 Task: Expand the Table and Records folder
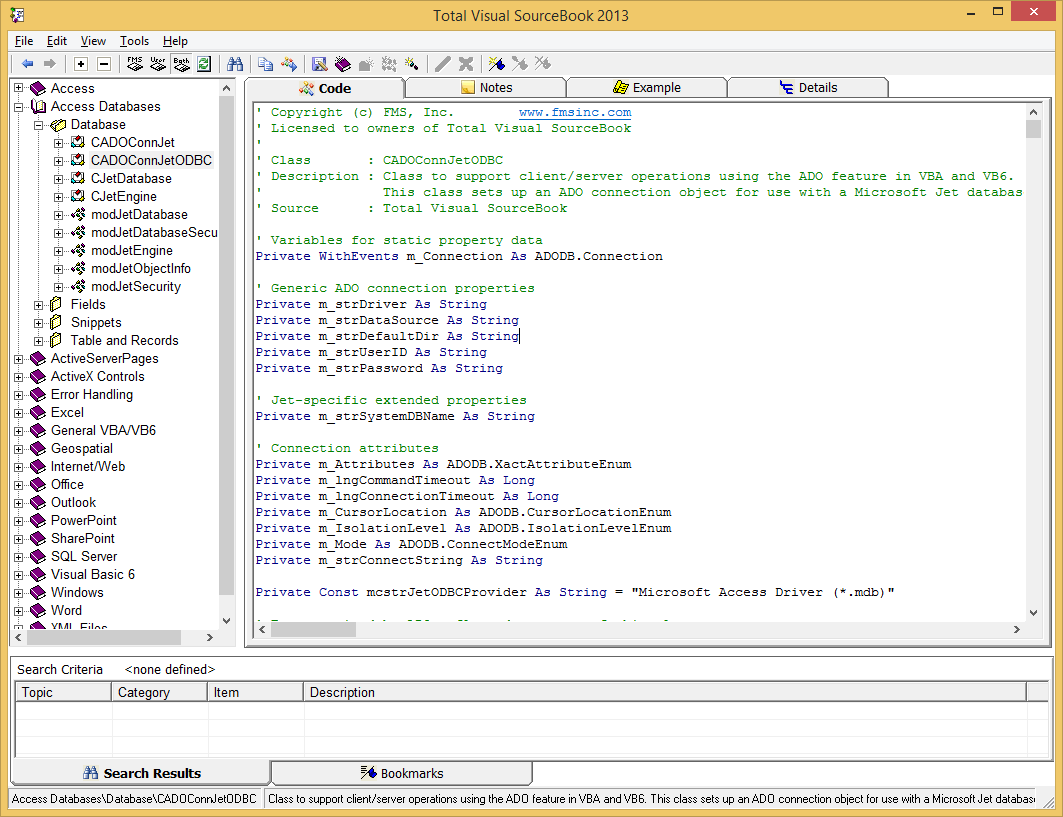[x=39, y=341]
